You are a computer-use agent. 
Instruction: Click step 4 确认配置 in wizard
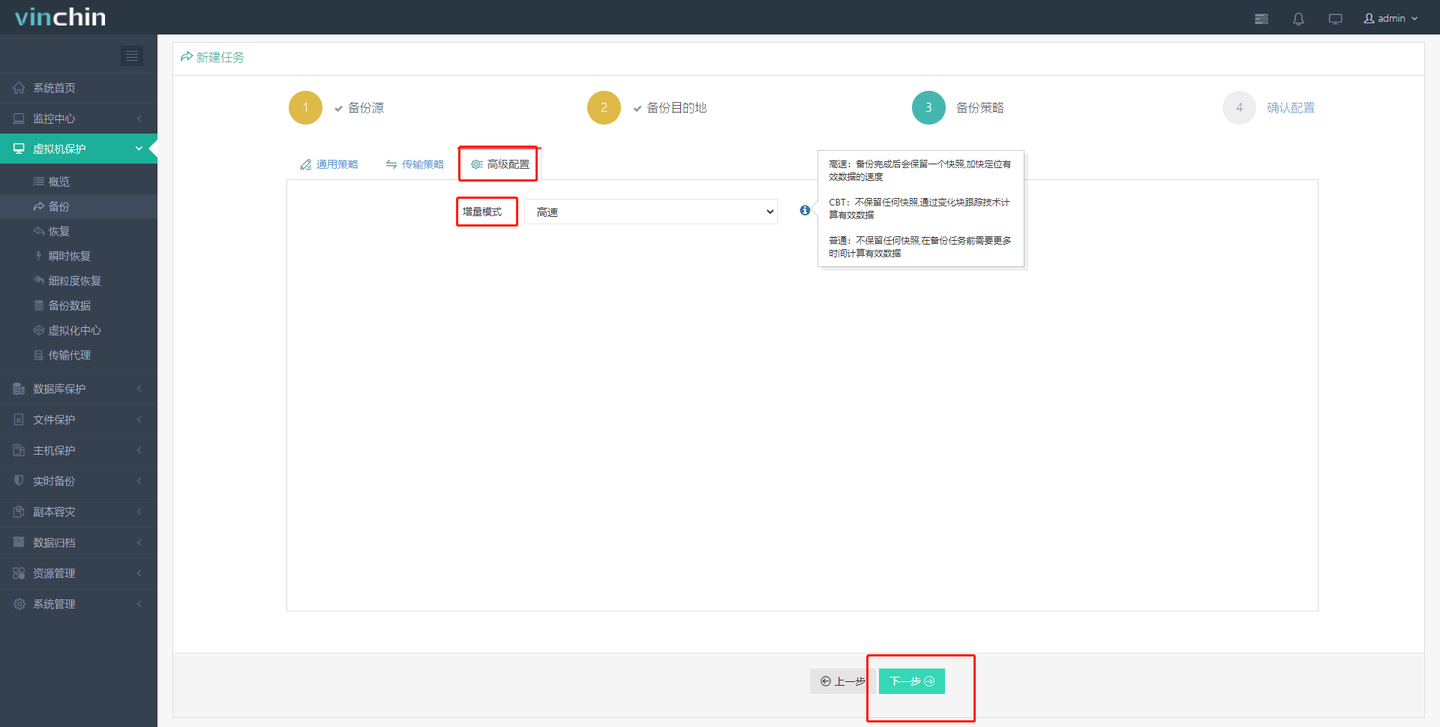1269,108
